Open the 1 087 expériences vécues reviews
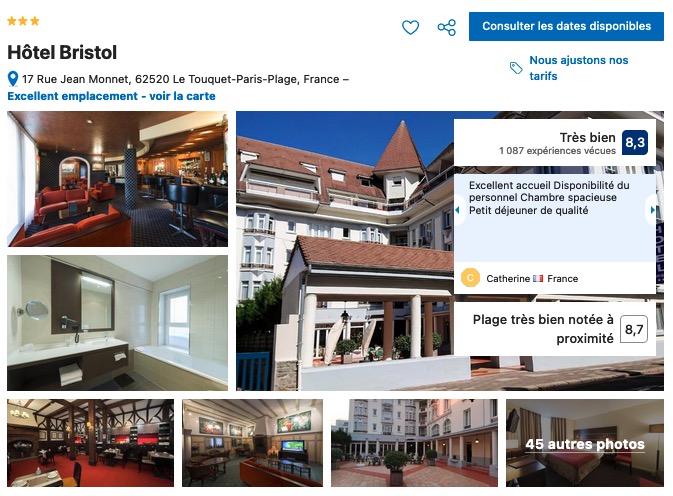Screen dimensions: 673x496 pos(557,151)
